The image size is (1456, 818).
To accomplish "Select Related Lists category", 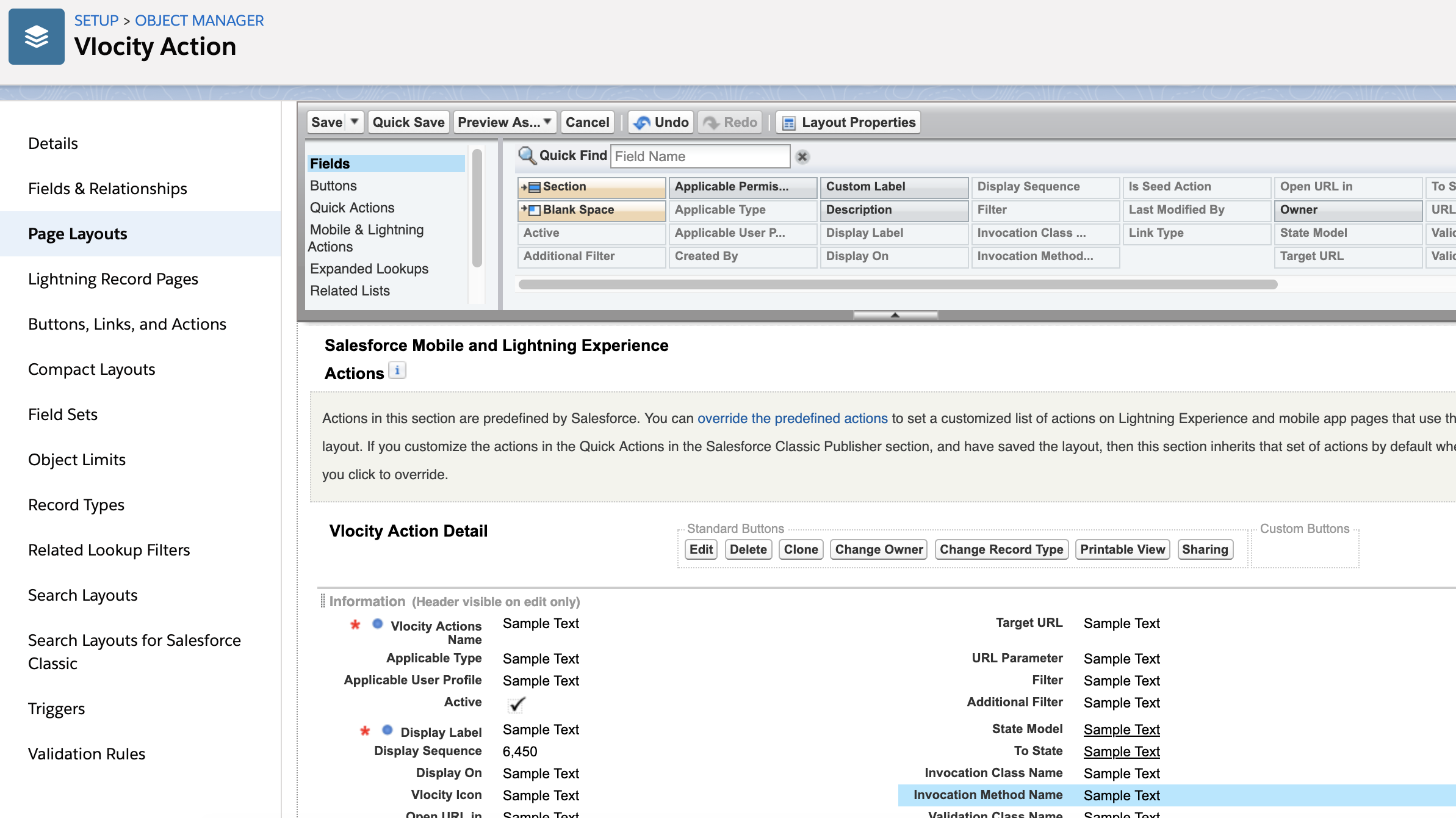I will [350, 291].
